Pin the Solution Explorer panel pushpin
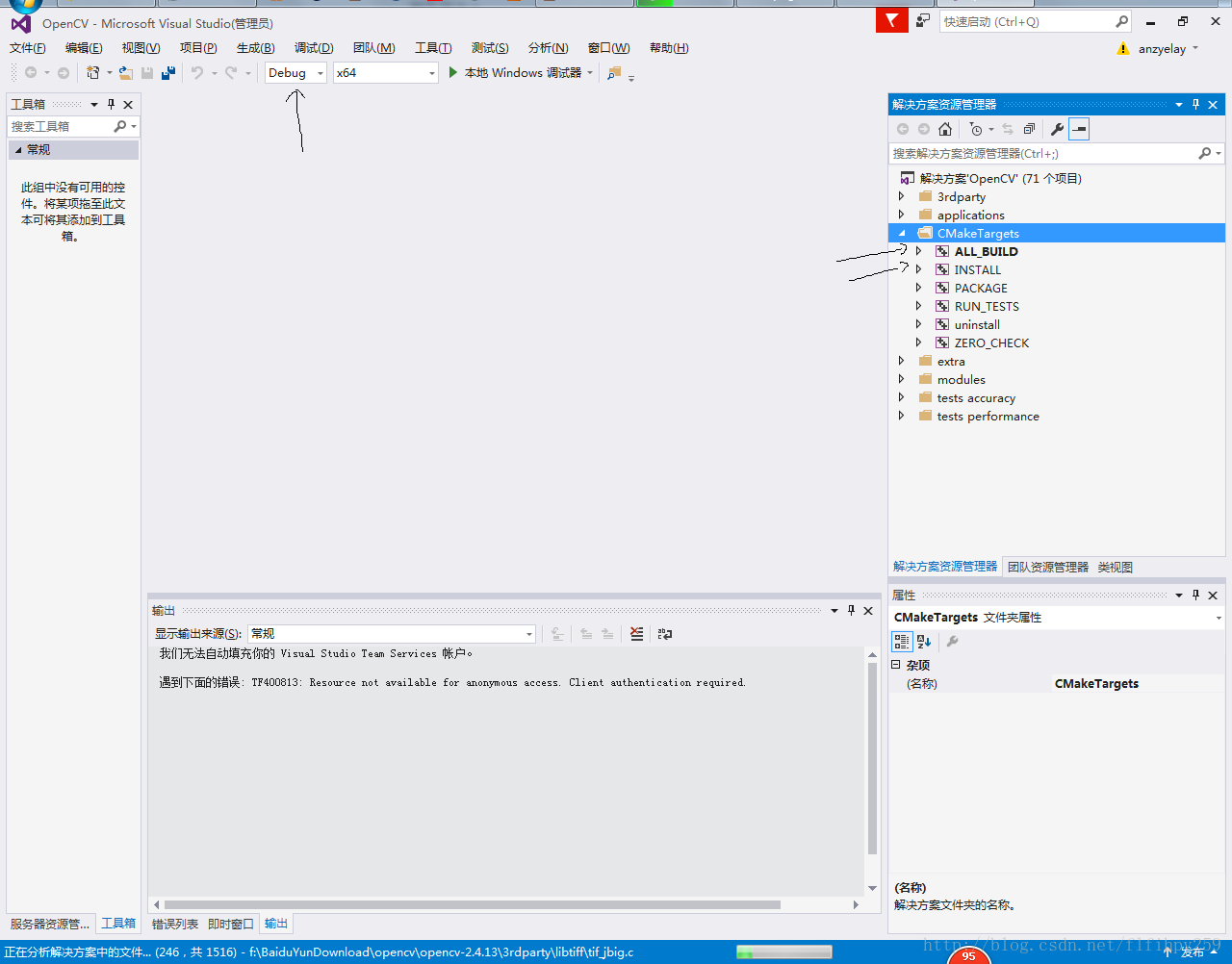The height and width of the screenshot is (964, 1232). coord(1195,104)
